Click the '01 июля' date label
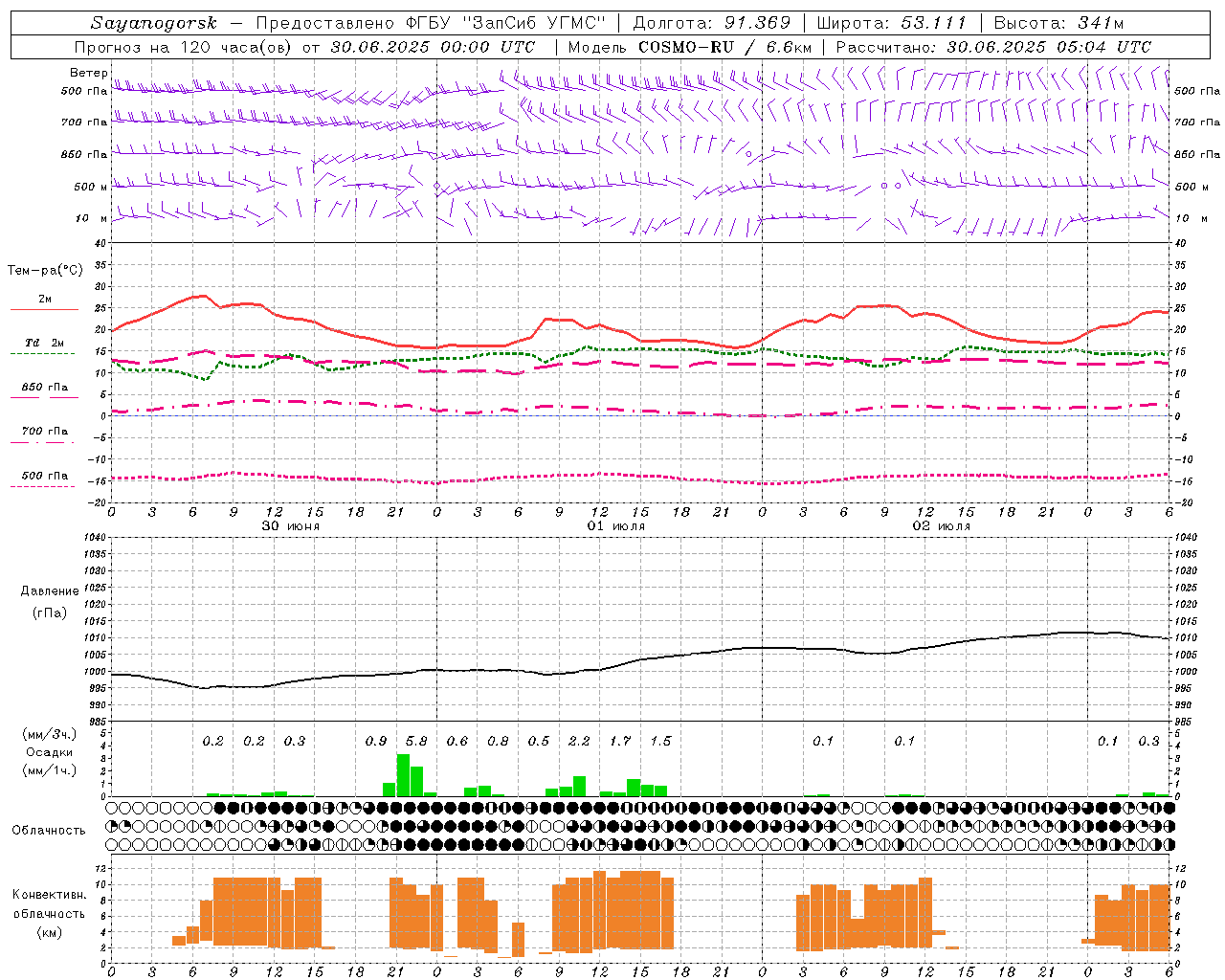Image resolution: width=1225 pixels, height=980 pixels. coord(616,526)
